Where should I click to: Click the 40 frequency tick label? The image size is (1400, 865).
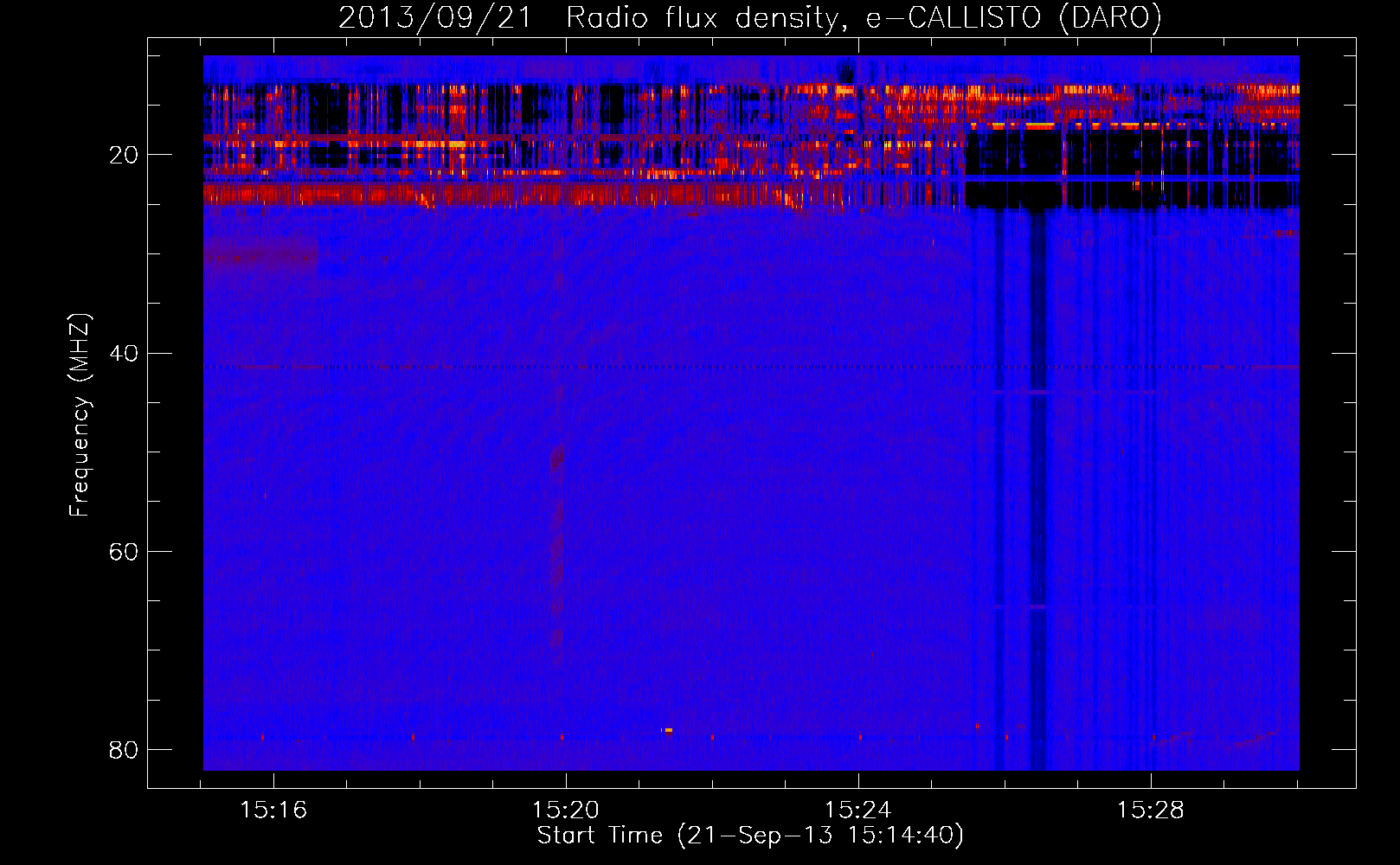point(124,354)
